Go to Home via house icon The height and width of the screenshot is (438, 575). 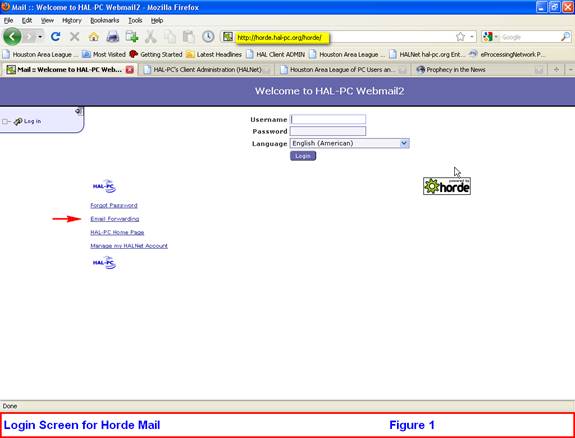[x=94, y=37]
